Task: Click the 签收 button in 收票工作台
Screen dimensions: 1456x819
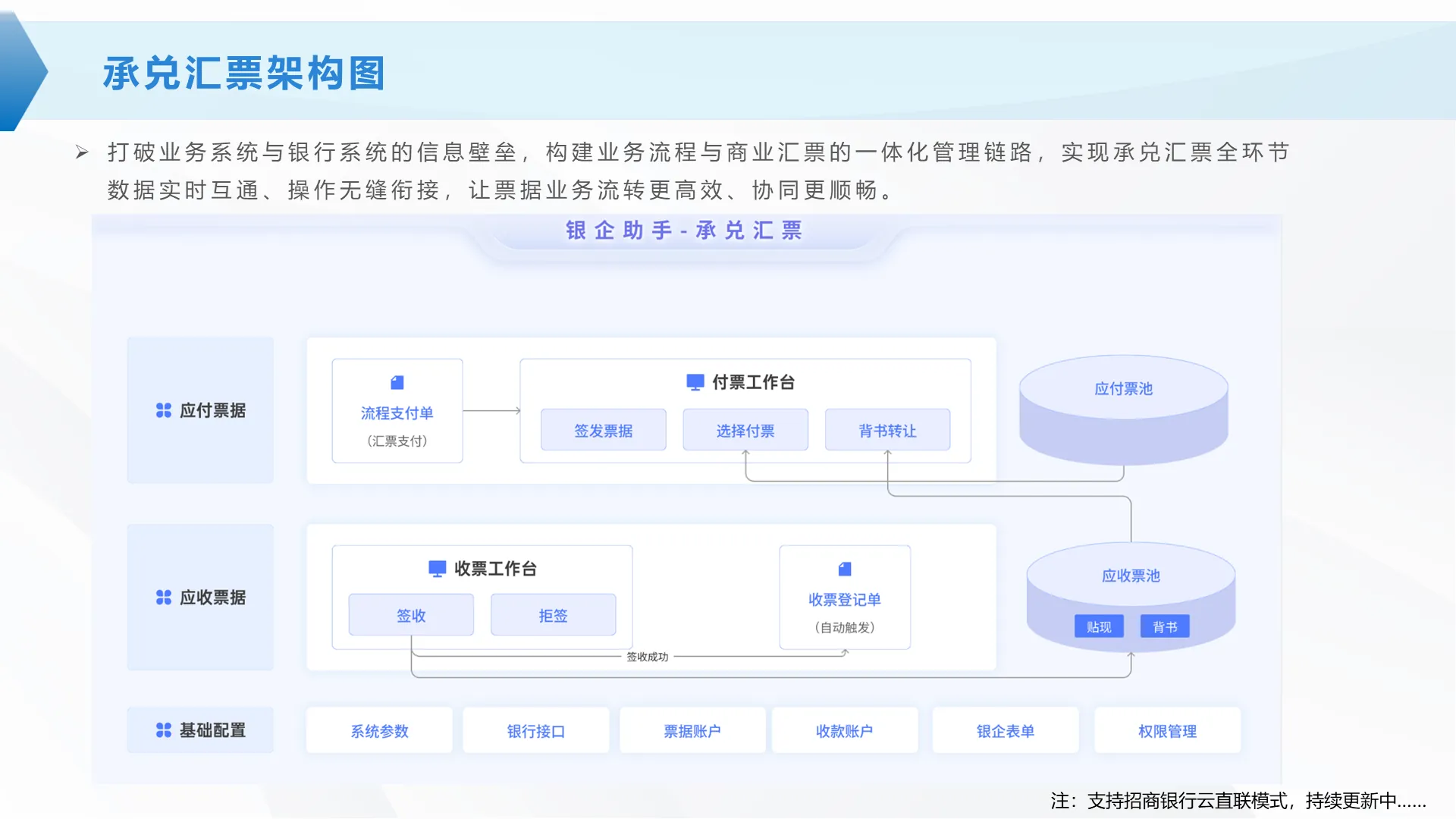Action: point(411,615)
